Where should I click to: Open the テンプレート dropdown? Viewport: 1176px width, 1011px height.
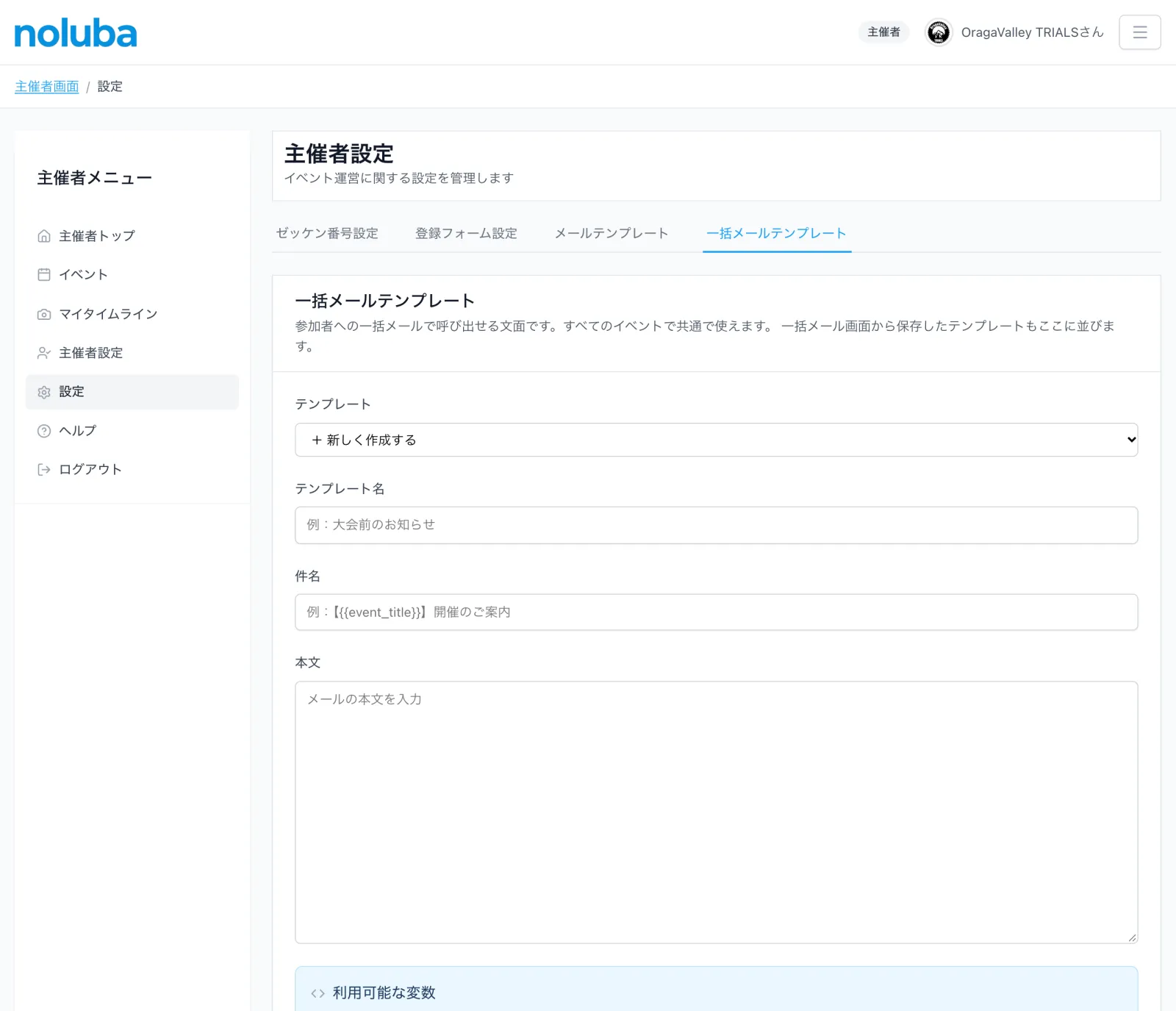(x=716, y=440)
